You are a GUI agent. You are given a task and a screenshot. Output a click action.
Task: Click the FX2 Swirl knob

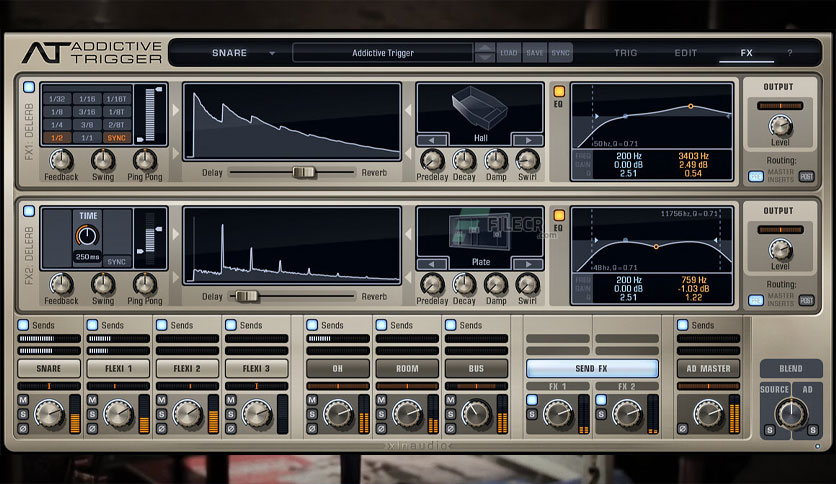(x=527, y=285)
